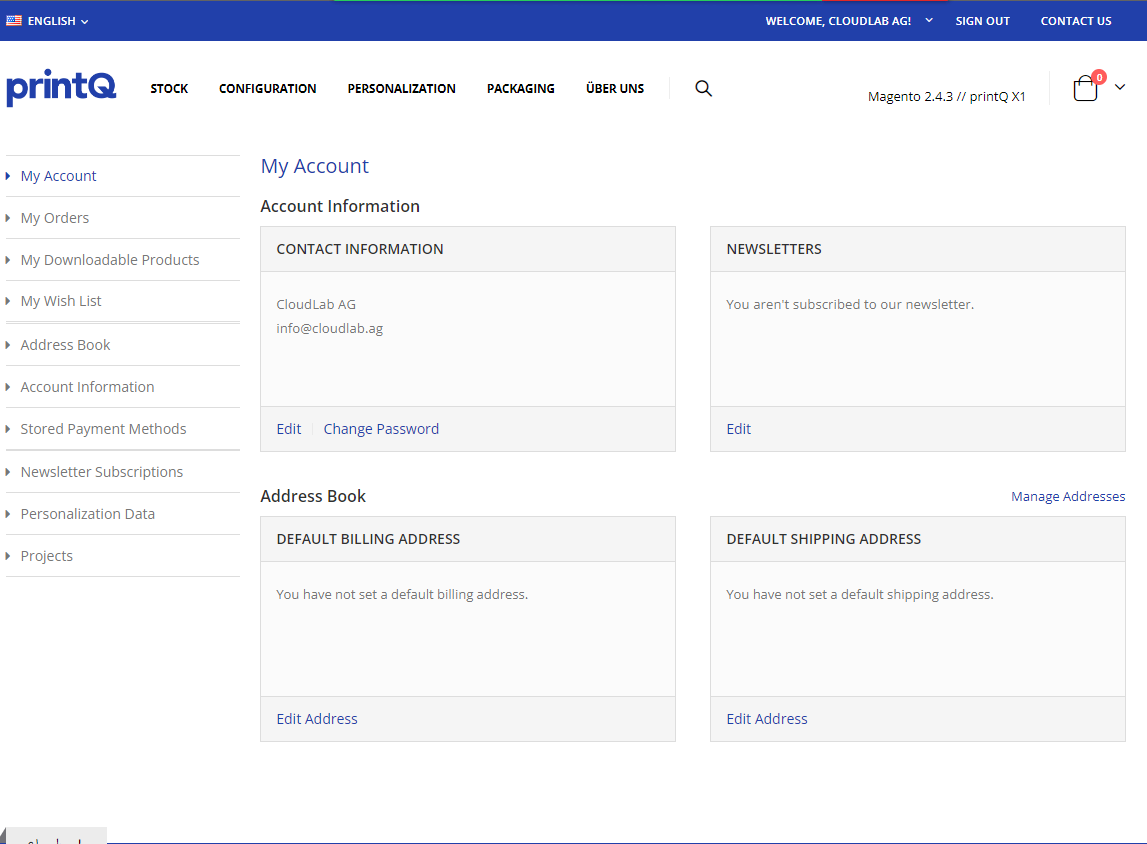Open Projects in sidebar
This screenshot has height=844, width=1147.
pos(47,556)
